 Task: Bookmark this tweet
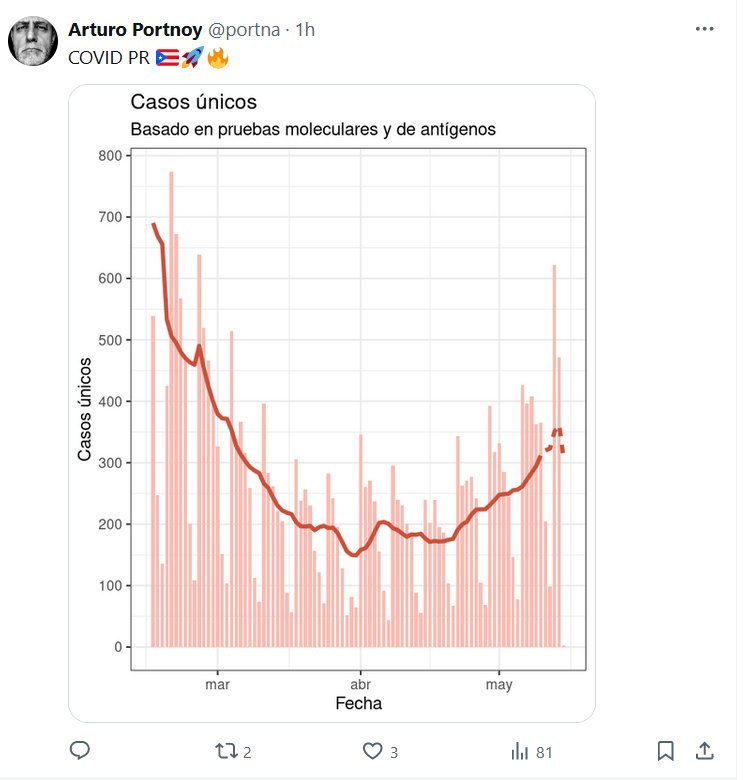tap(665, 751)
